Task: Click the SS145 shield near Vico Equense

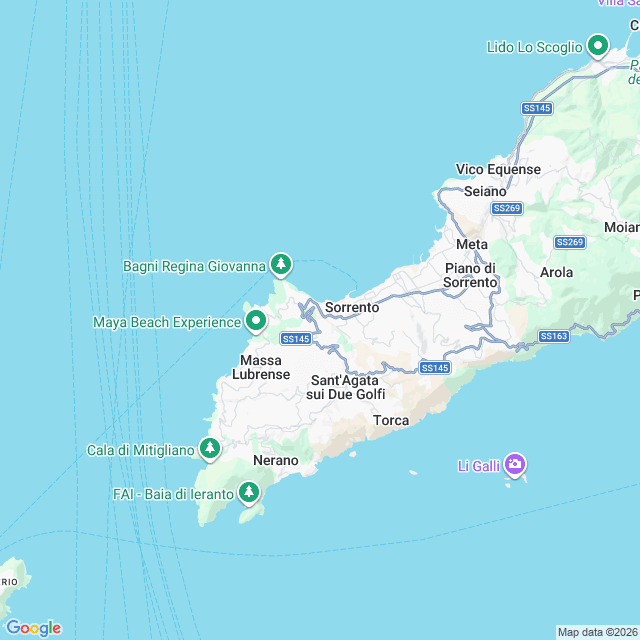Action: click(537, 108)
